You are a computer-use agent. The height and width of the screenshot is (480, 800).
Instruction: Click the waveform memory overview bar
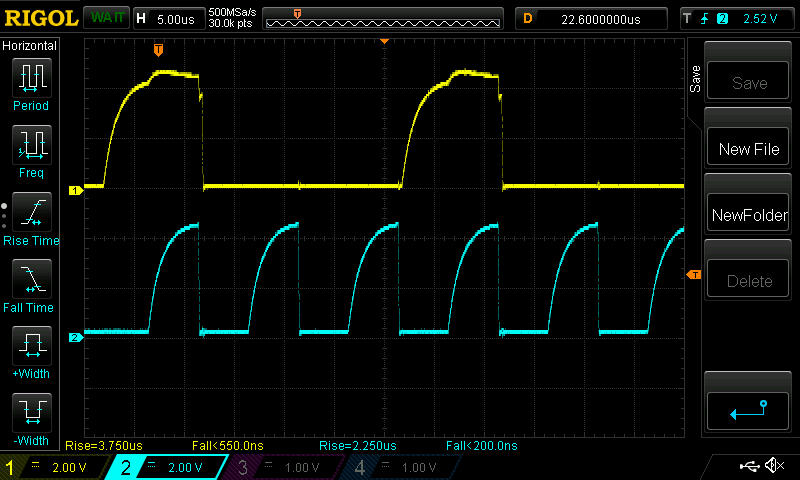[383, 19]
